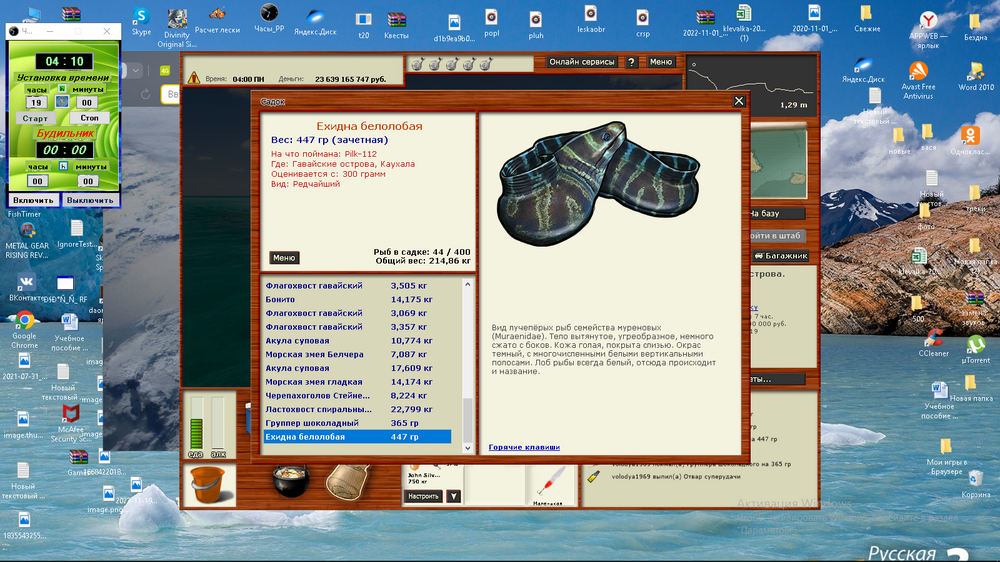Click the Divinity Original Sin desktop icon

[177, 29]
